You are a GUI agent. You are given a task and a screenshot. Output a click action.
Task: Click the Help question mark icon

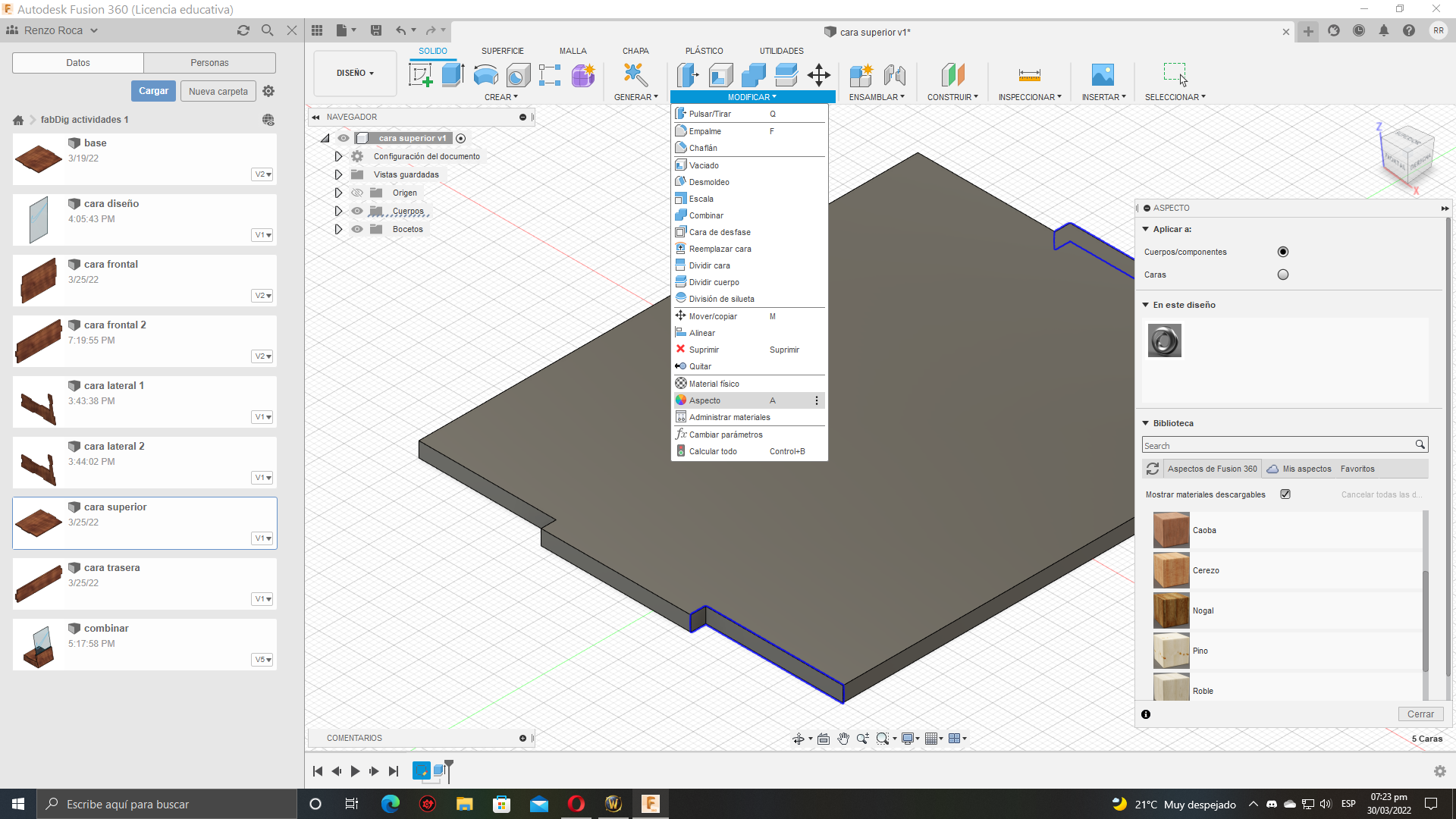pos(1409,30)
